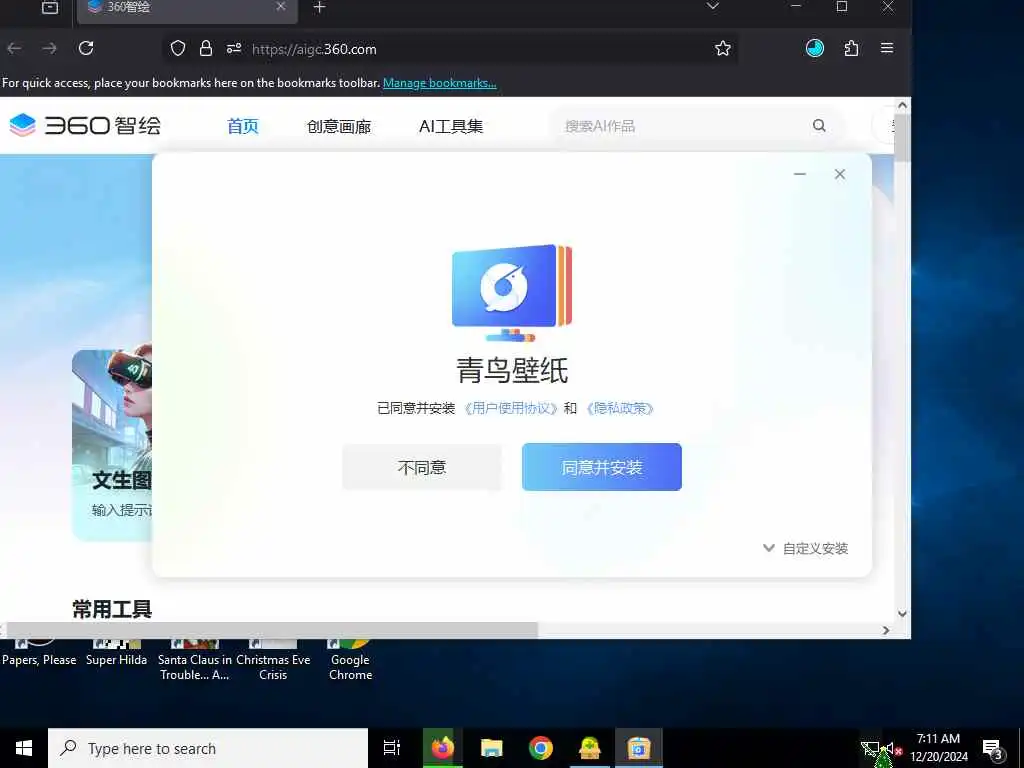This screenshot has height=768, width=1024.
Task: Open the 用户使用协议 user agreement link
Action: coord(511,408)
